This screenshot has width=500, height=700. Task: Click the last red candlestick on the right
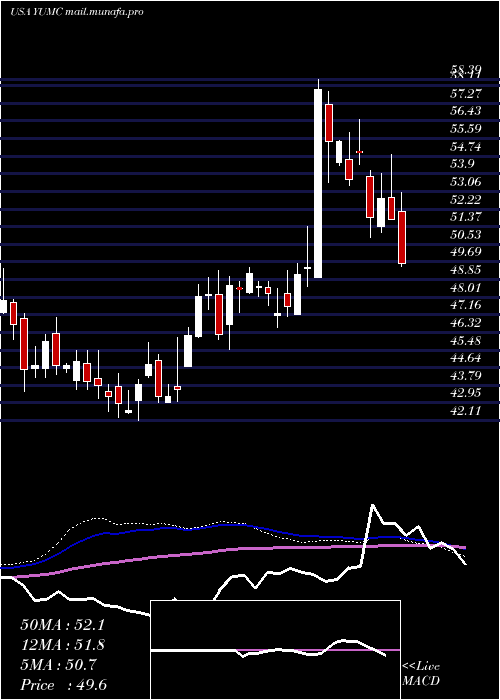(x=402, y=238)
